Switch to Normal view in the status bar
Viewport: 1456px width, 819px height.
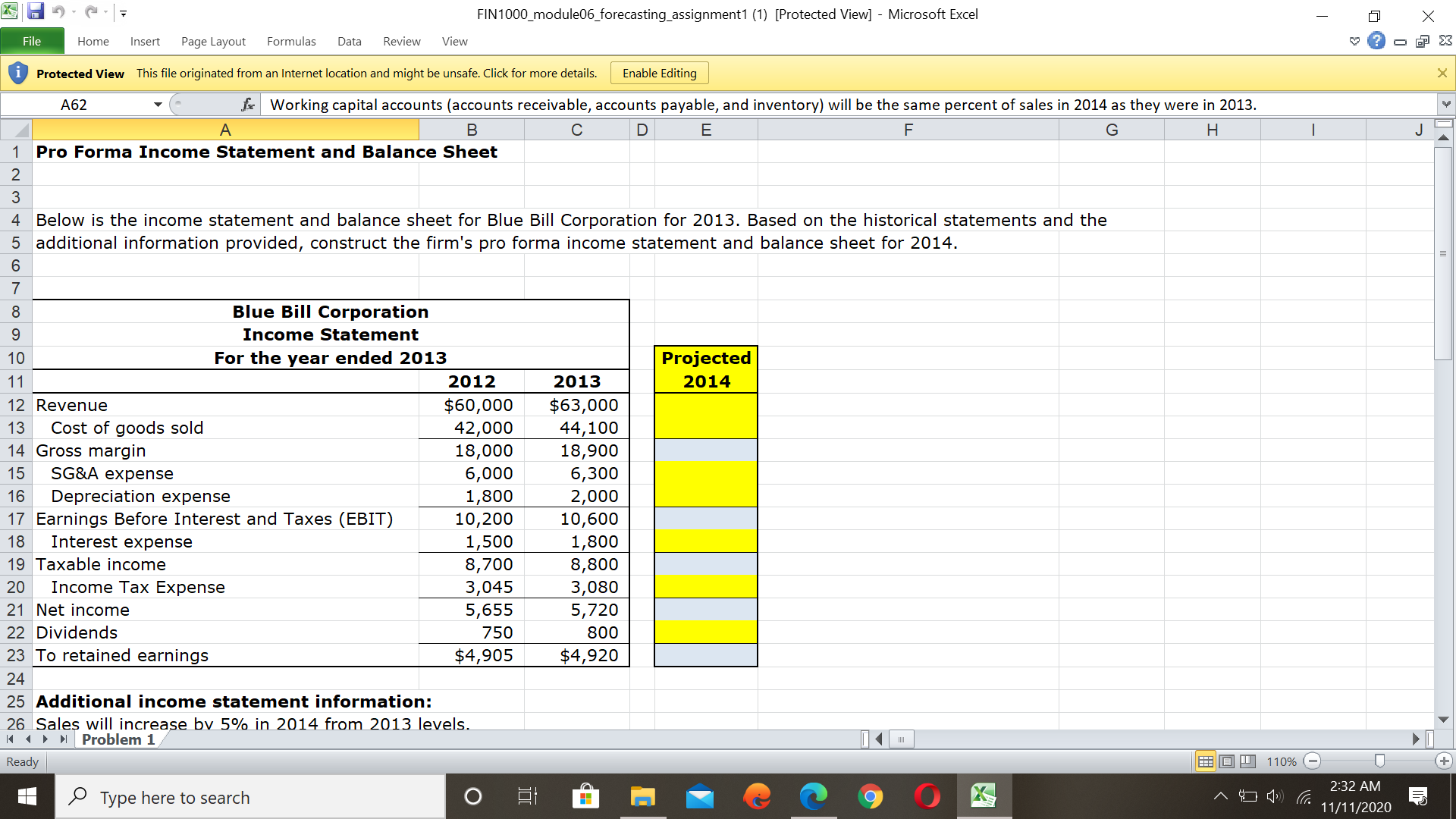(1205, 761)
